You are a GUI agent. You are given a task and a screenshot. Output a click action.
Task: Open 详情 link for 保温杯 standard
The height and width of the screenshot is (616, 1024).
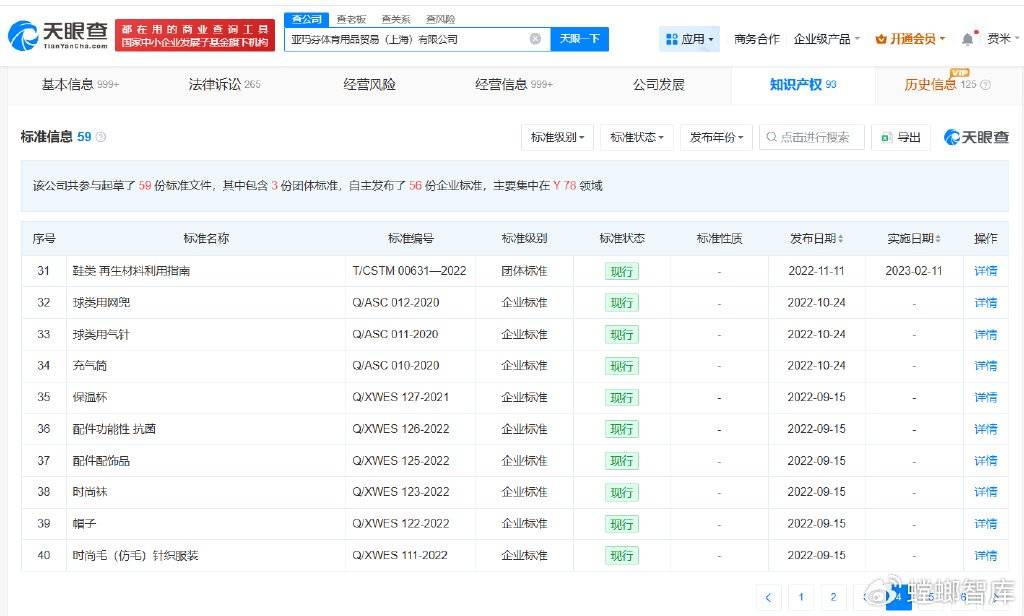985,398
